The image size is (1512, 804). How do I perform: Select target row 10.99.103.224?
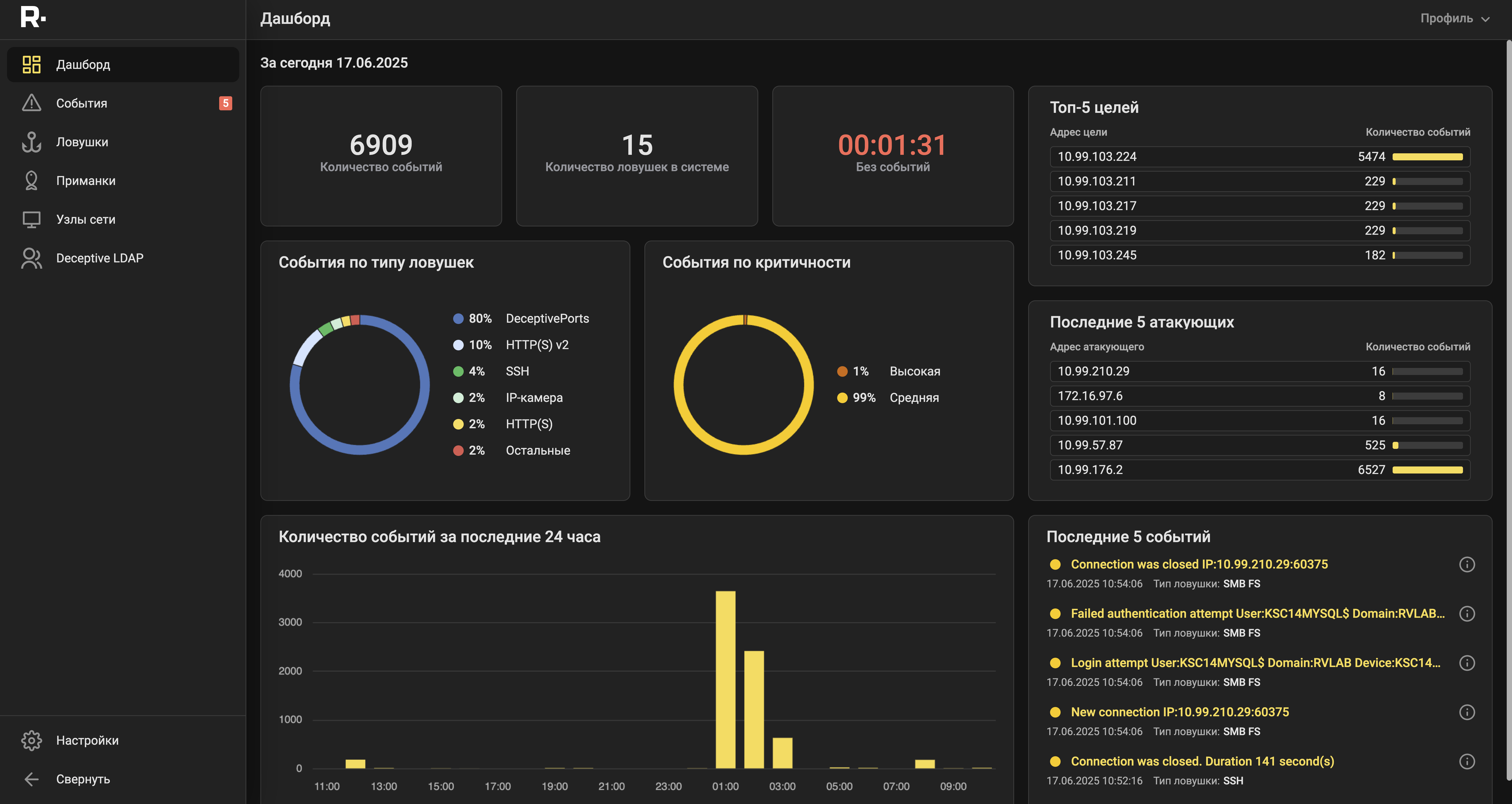(1259, 157)
